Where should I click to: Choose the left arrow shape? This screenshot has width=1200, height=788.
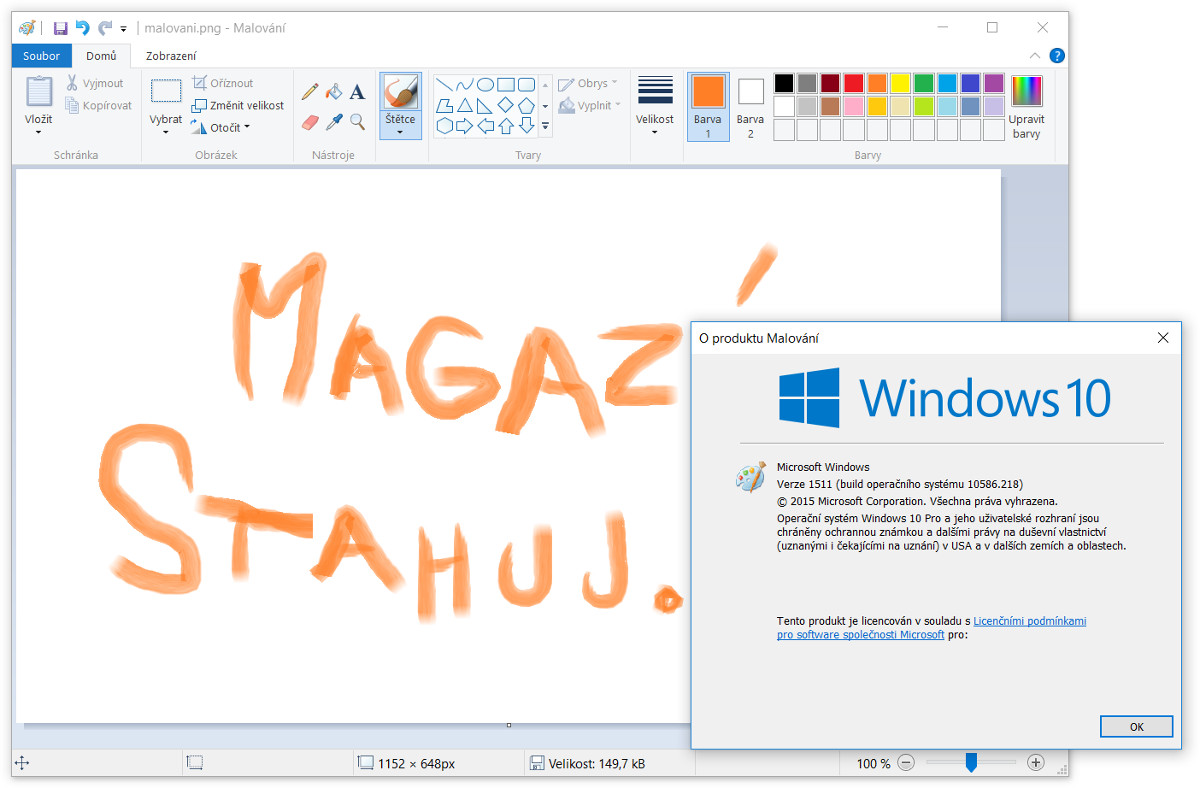pos(485,125)
